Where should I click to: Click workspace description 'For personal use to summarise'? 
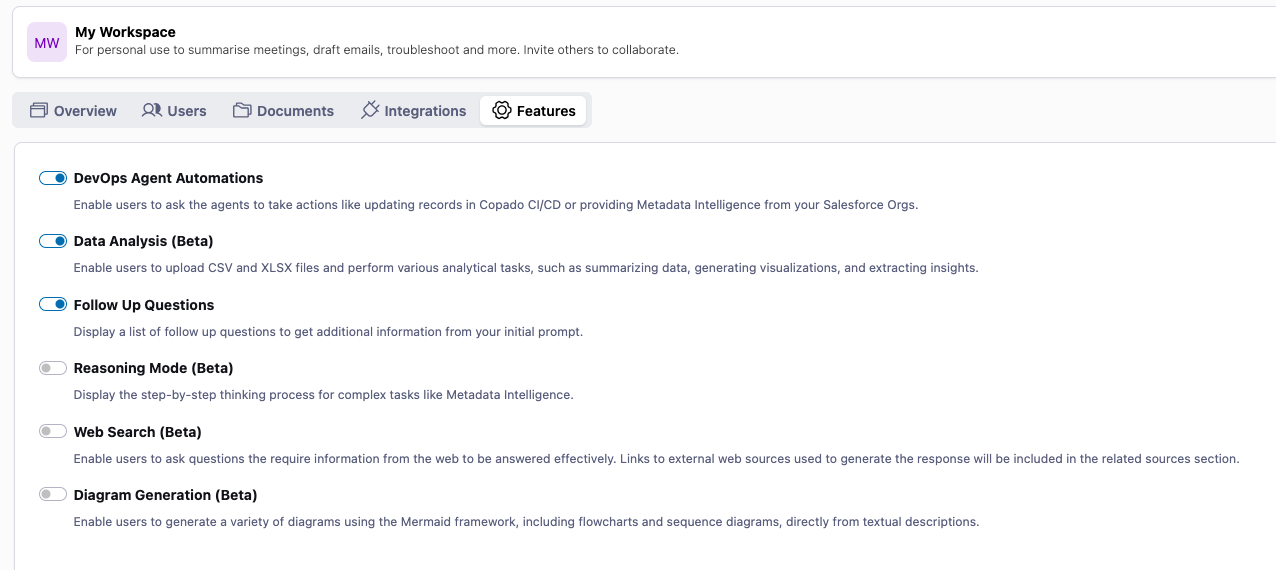(377, 49)
